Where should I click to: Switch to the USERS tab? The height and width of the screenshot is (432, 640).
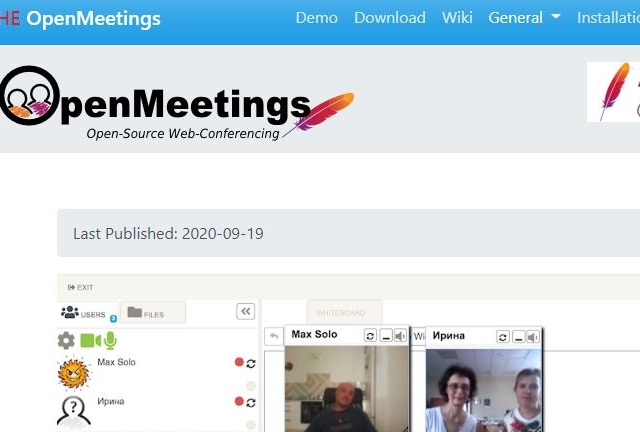tap(87, 313)
